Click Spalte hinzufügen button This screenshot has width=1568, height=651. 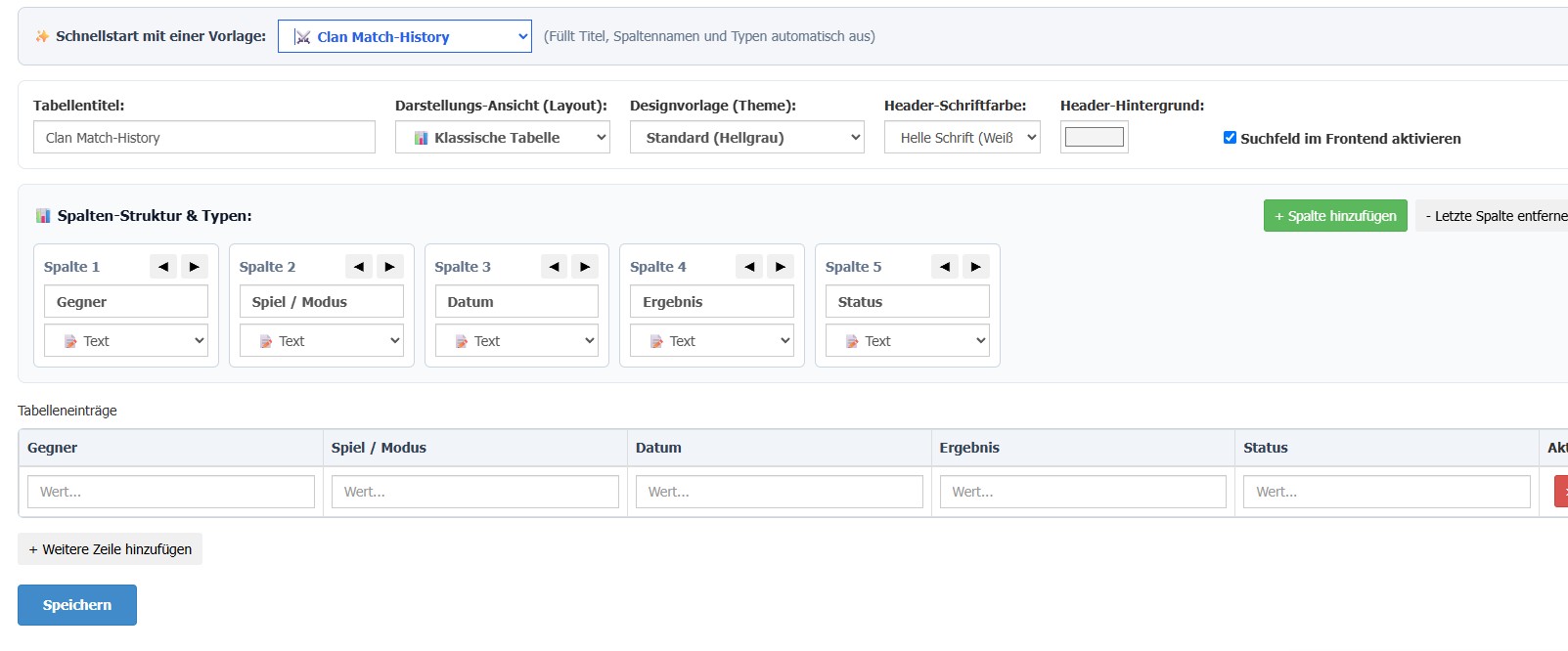click(x=1335, y=216)
